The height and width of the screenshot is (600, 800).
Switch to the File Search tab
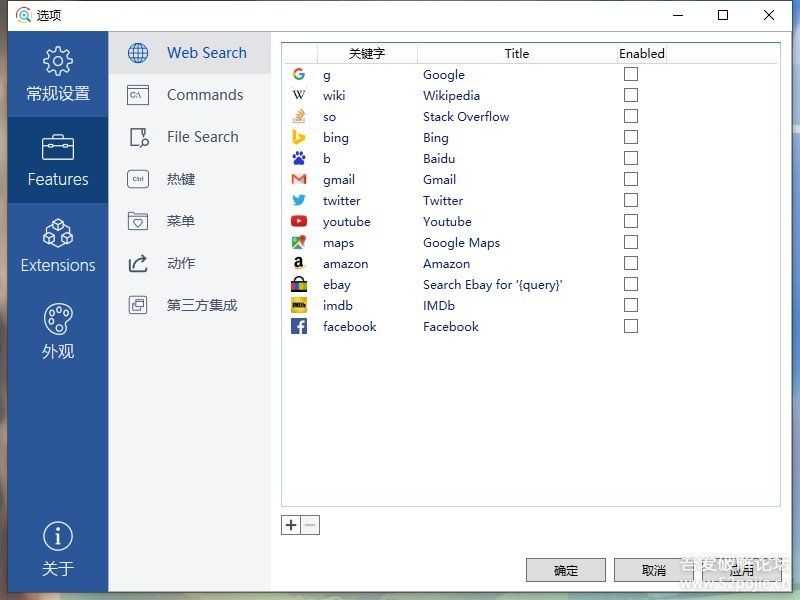coord(202,137)
